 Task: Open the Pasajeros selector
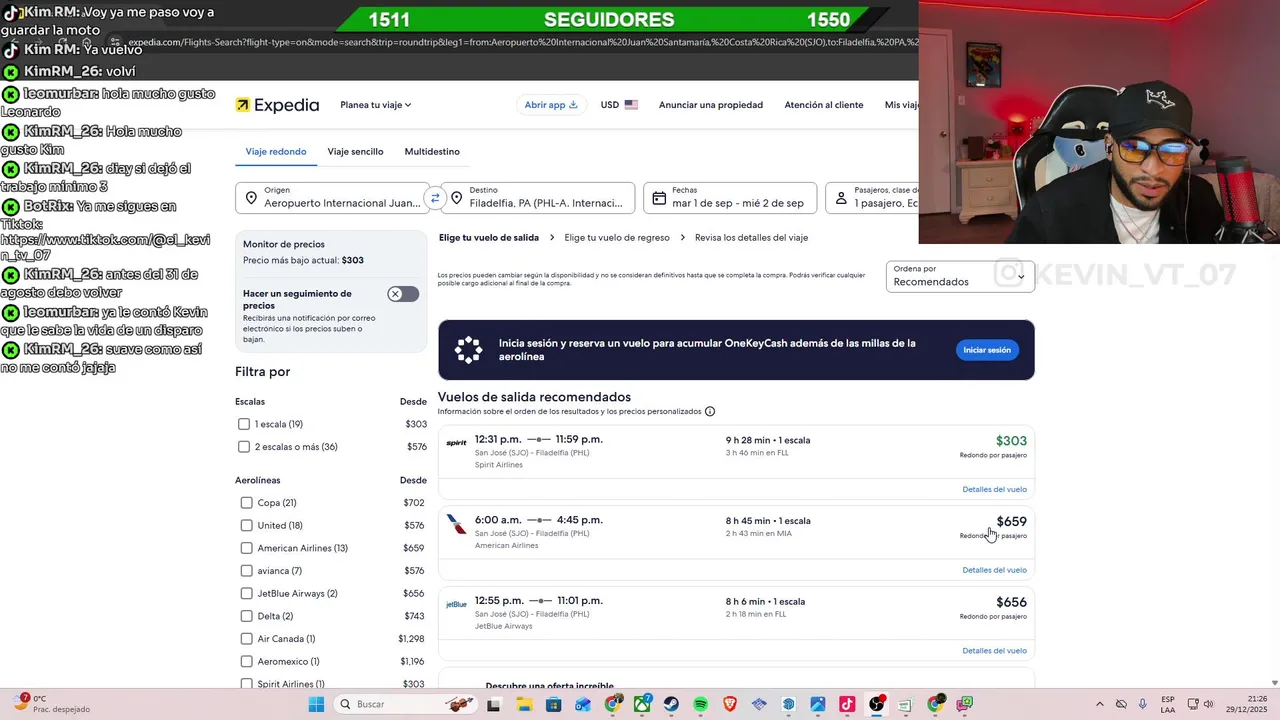(873, 198)
